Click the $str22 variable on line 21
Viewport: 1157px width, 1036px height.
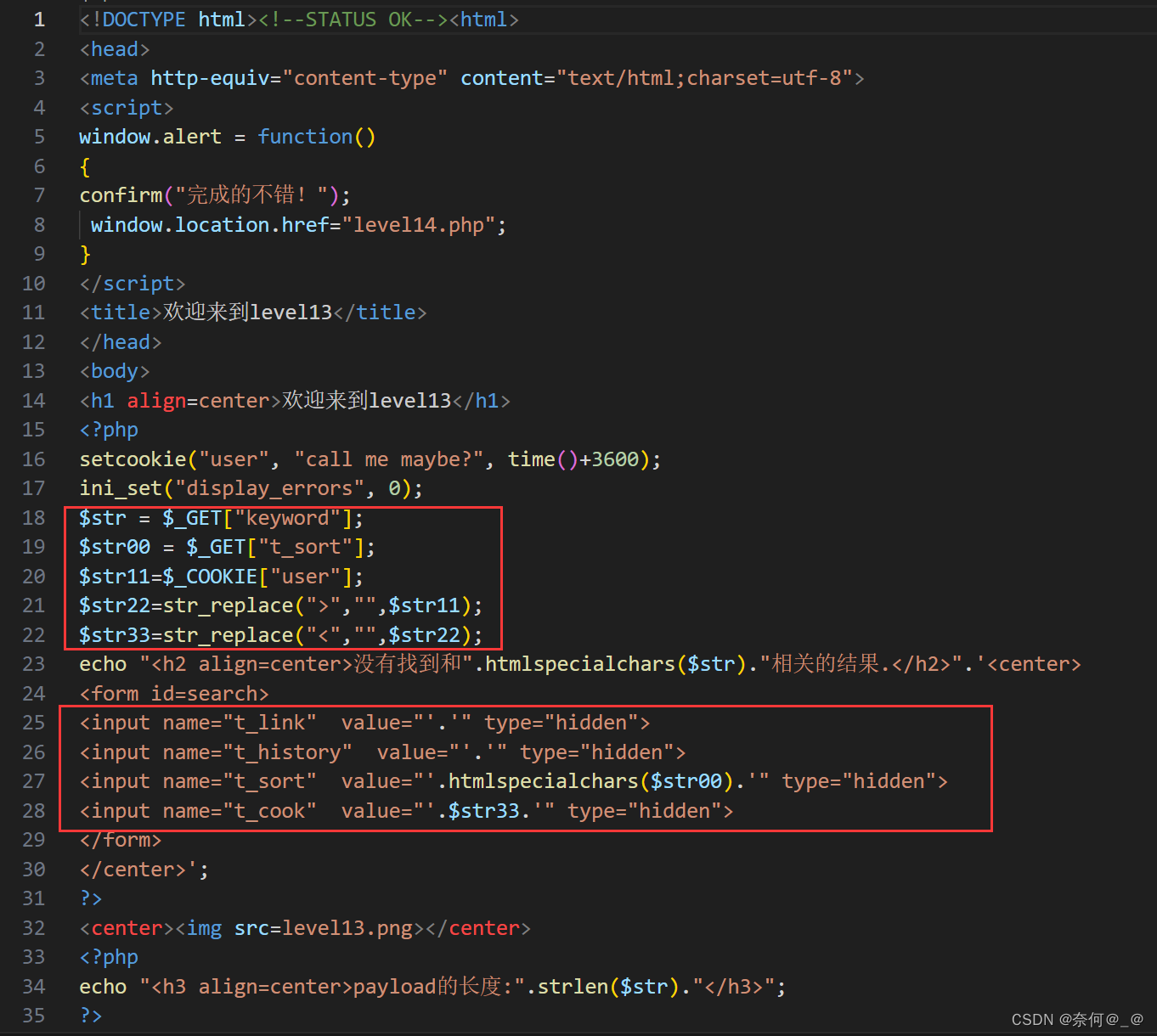tap(115, 605)
